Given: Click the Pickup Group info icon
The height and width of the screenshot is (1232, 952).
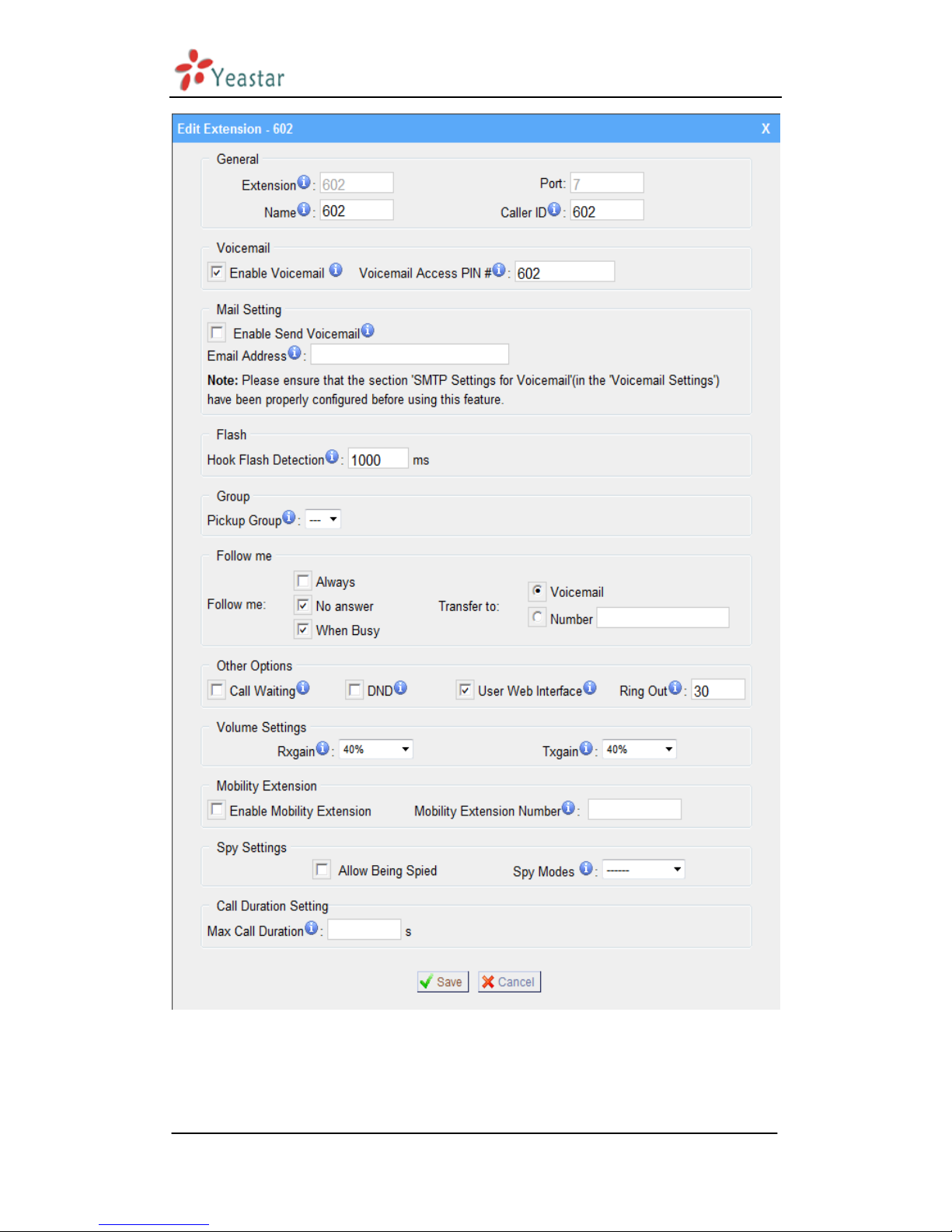Looking at the screenshot, I should coord(289,517).
